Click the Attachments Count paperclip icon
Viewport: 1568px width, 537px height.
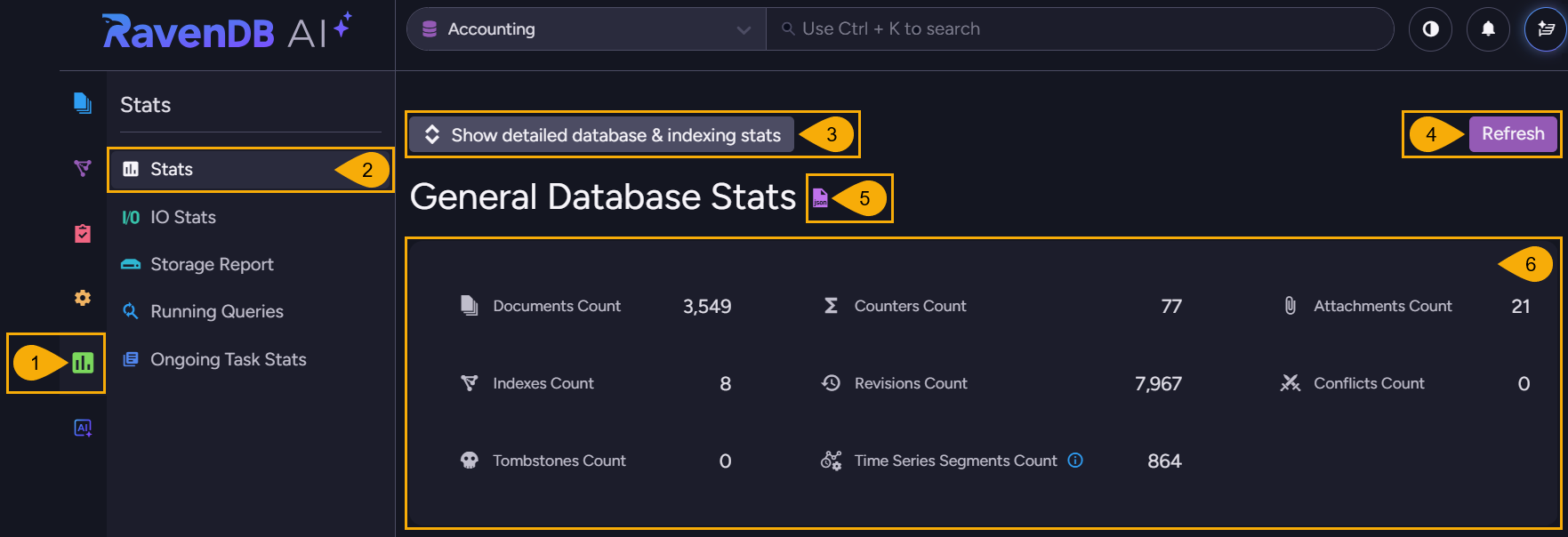(x=1290, y=306)
